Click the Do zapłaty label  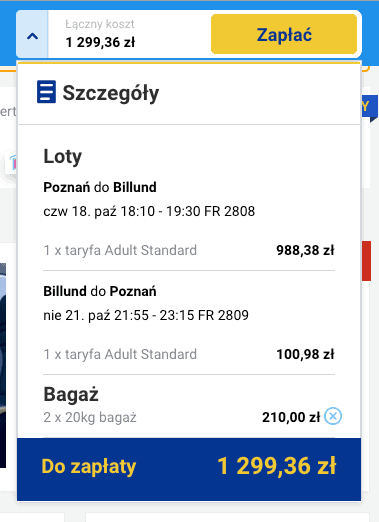pyautogui.click(x=89, y=466)
